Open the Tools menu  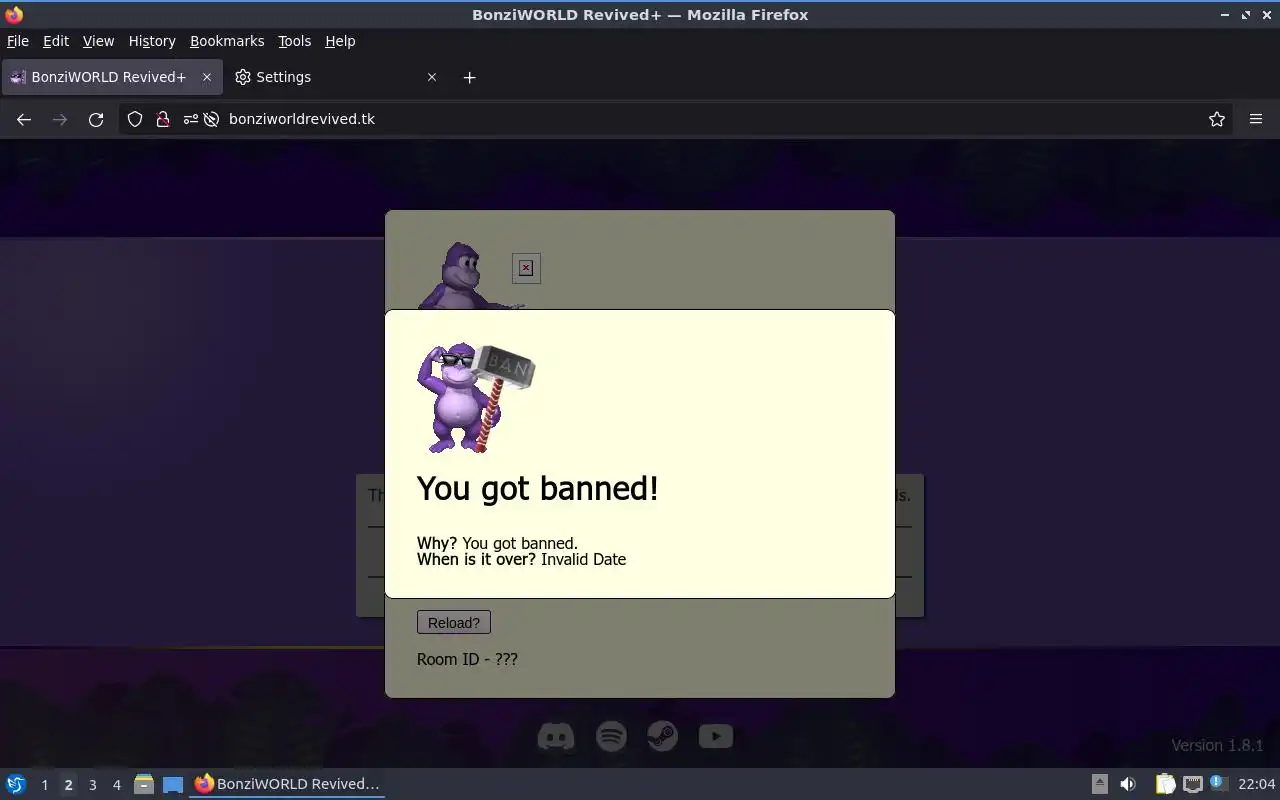pos(294,41)
